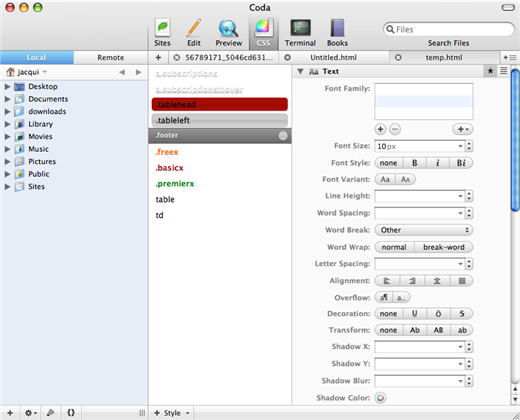Expand the Documents folder
The height and width of the screenshot is (420, 520).
7,99
